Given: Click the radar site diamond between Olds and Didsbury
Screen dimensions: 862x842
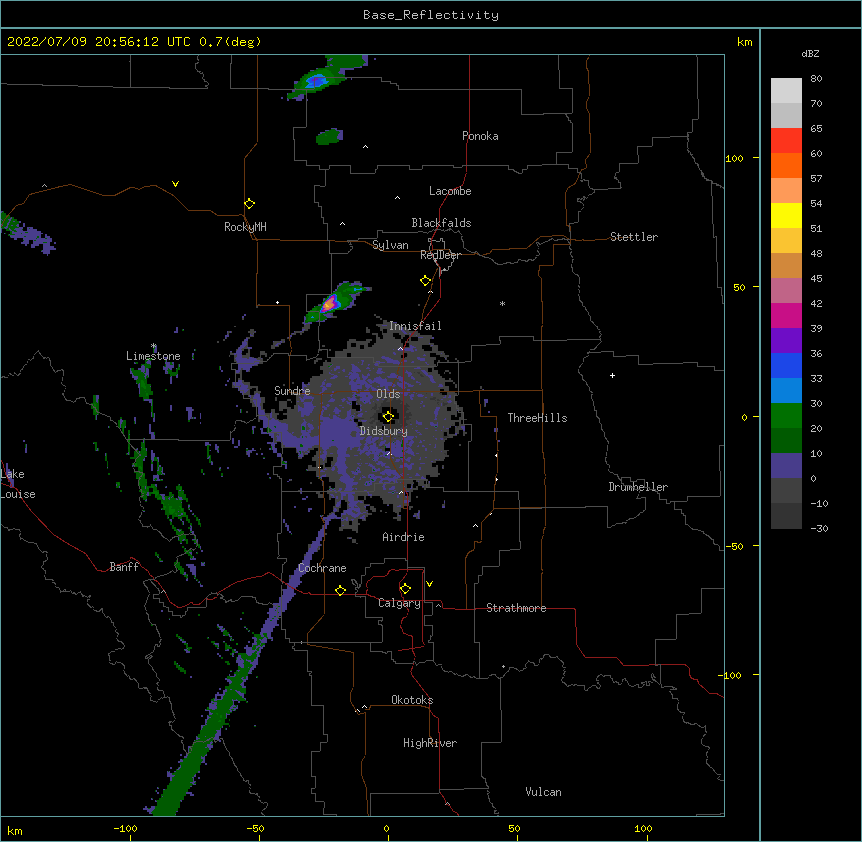Looking at the screenshot, I should coord(388,416).
